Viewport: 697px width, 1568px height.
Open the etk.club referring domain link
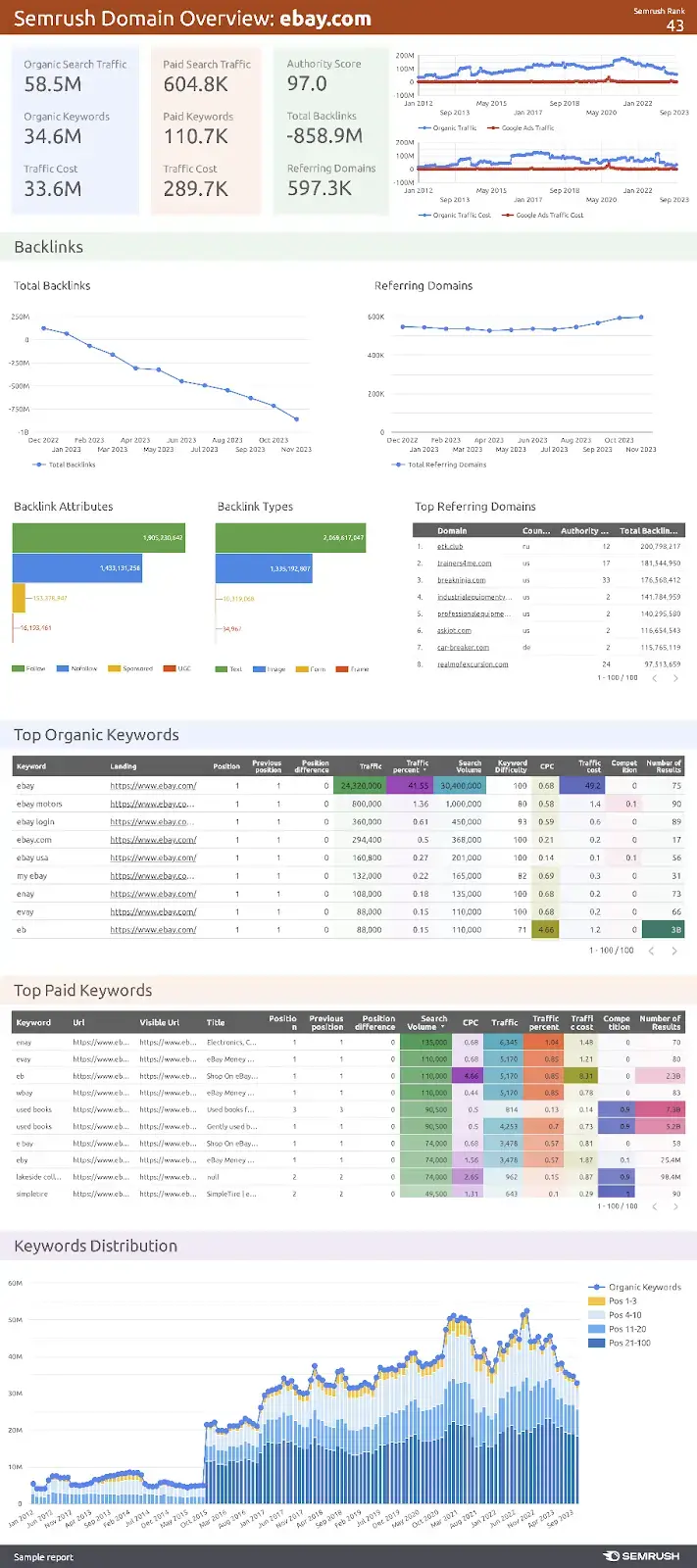[450, 547]
